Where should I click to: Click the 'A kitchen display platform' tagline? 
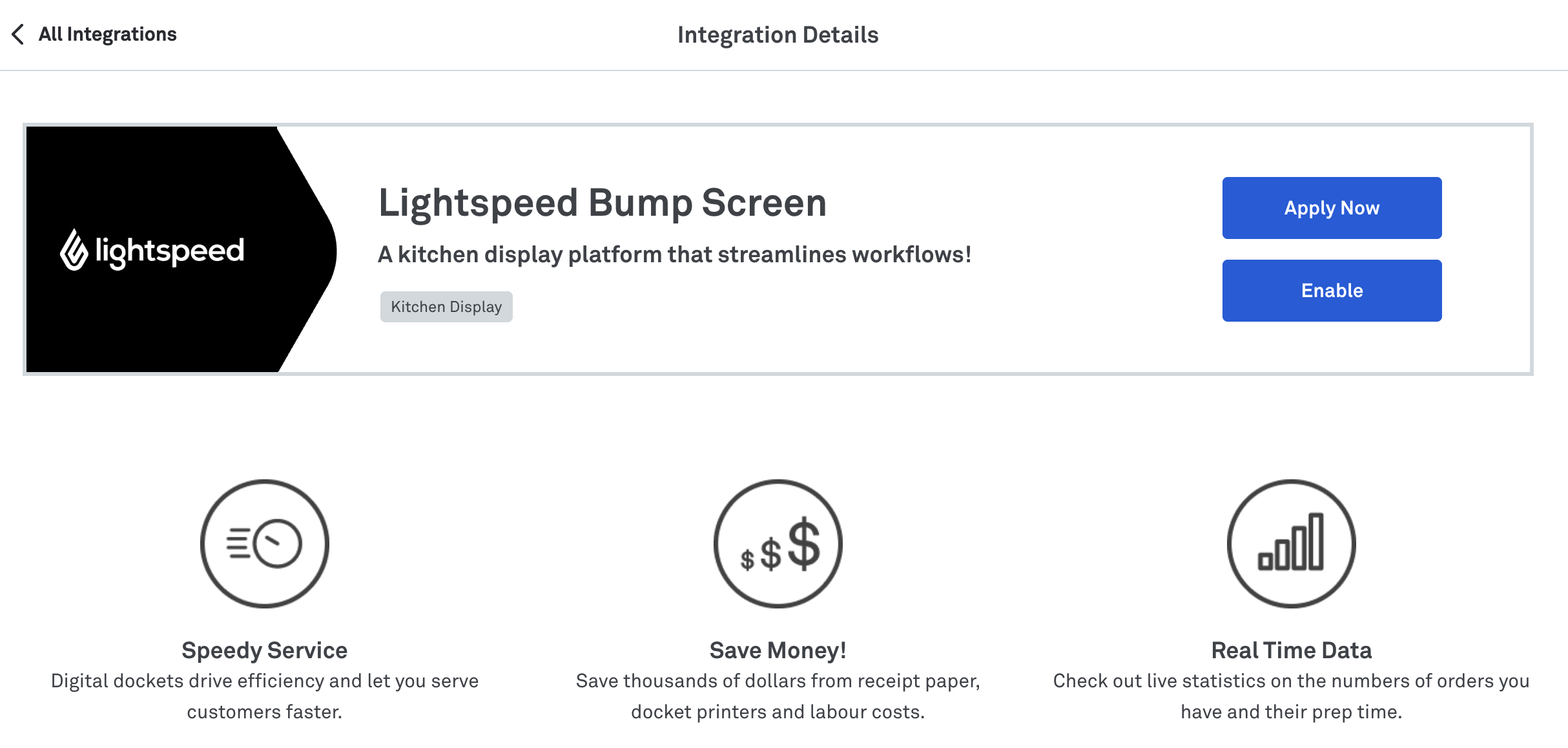point(675,255)
